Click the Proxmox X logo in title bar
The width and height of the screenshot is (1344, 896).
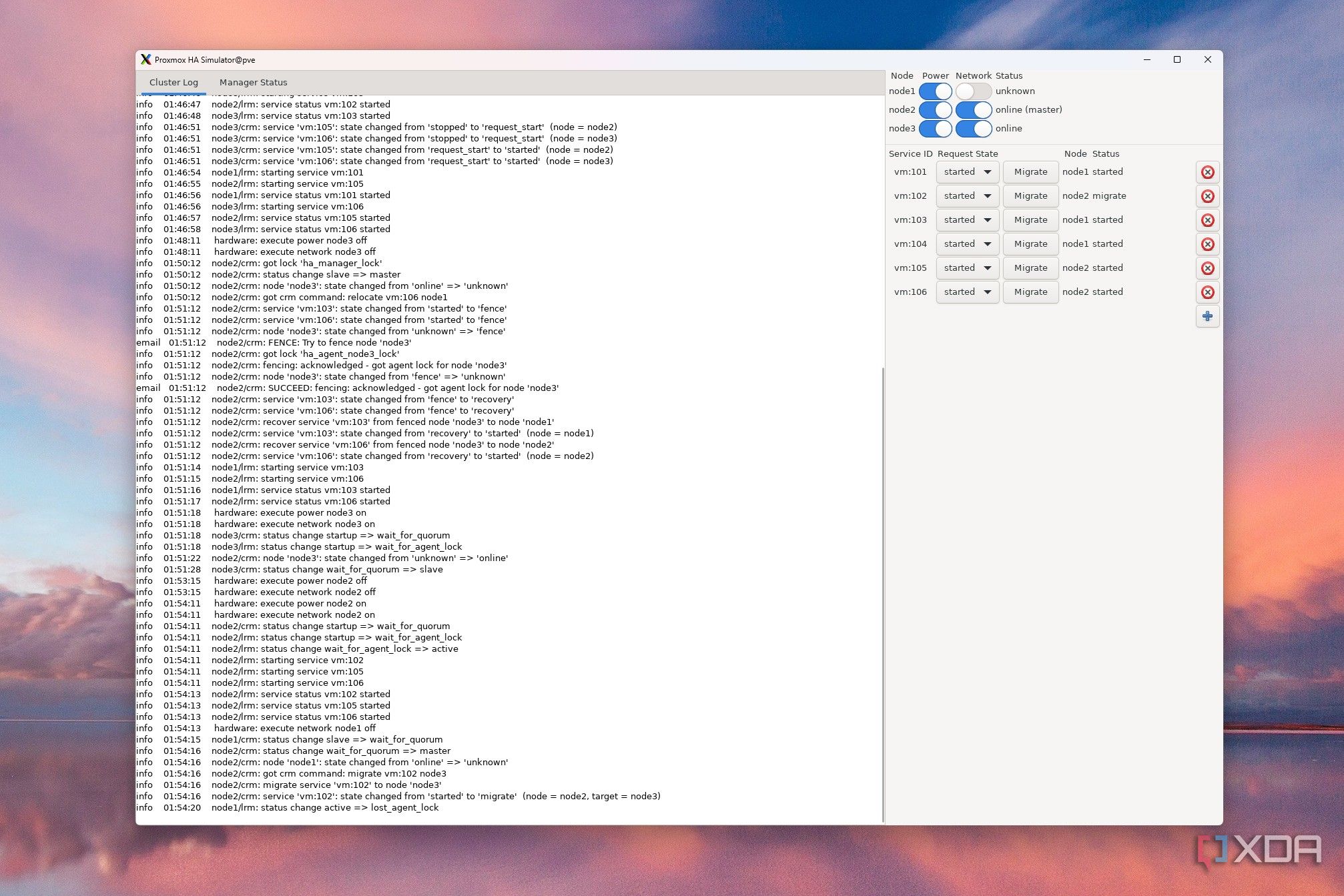point(145,59)
